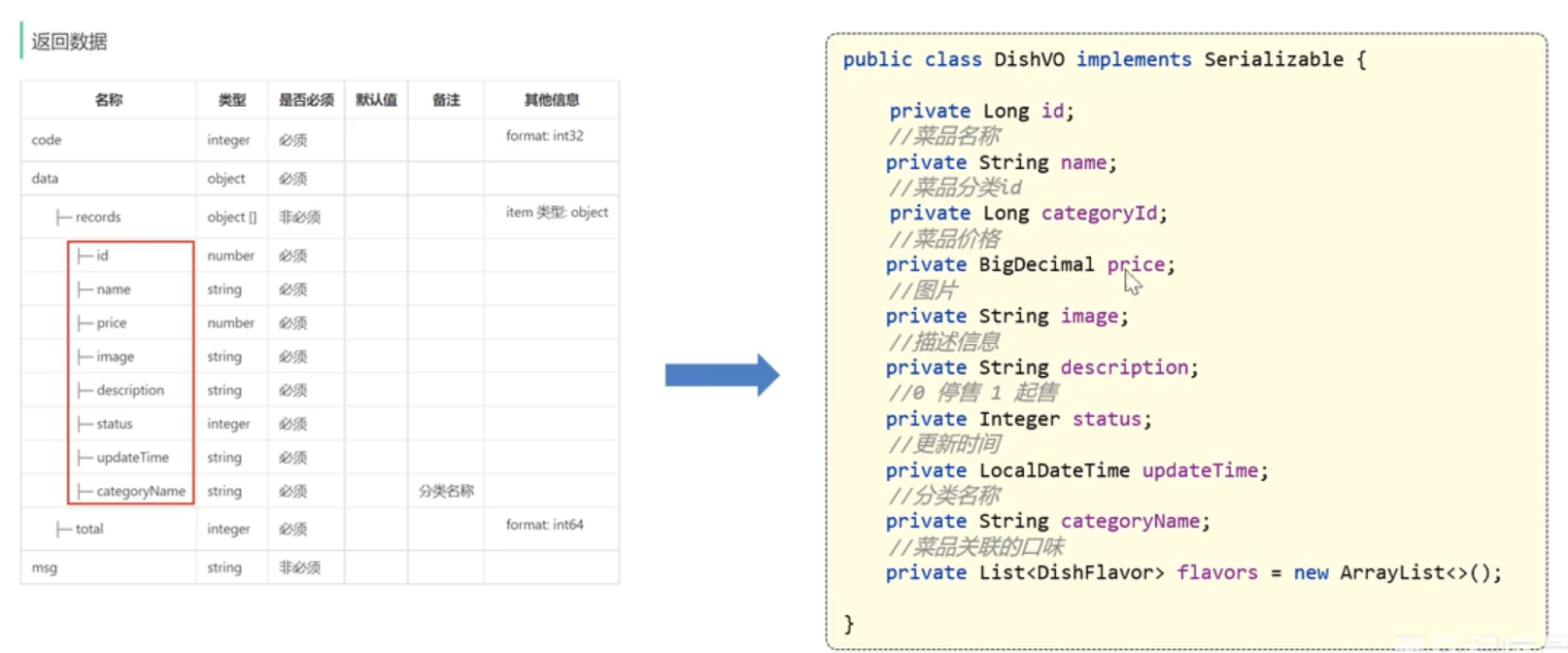Click the //更新时间 comment

coord(943,444)
